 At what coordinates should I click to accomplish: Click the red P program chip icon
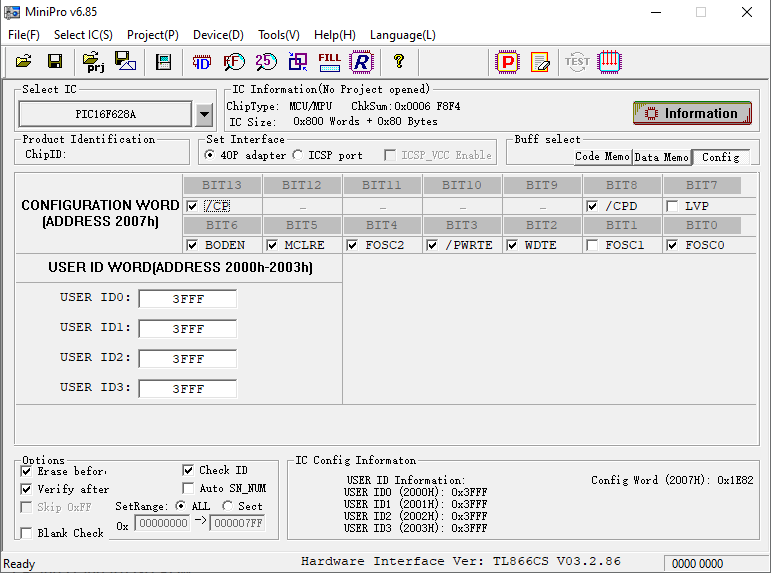pyautogui.click(x=507, y=62)
